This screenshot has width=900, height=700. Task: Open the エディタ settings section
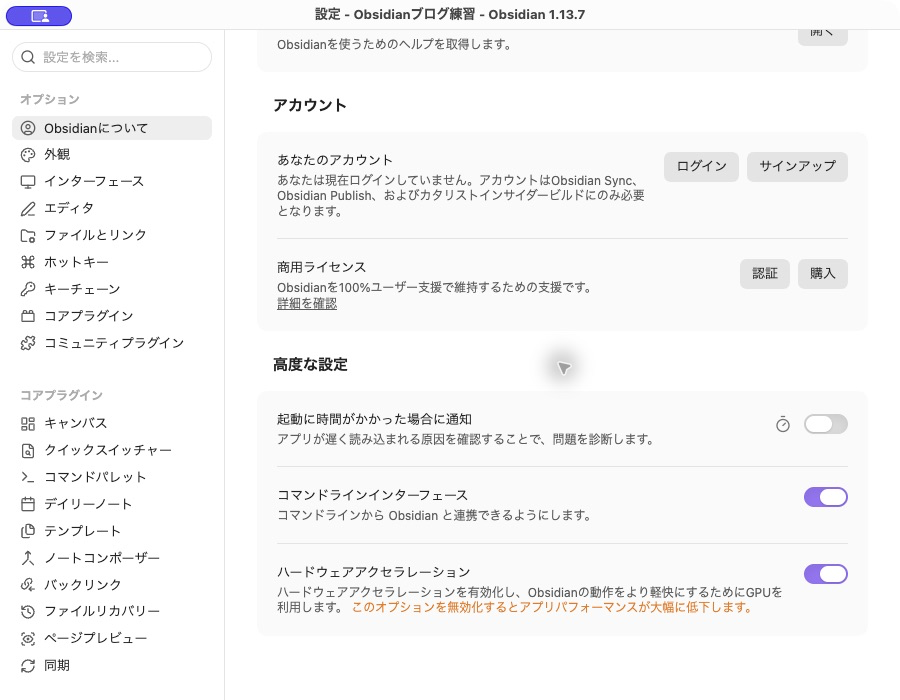point(112,209)
